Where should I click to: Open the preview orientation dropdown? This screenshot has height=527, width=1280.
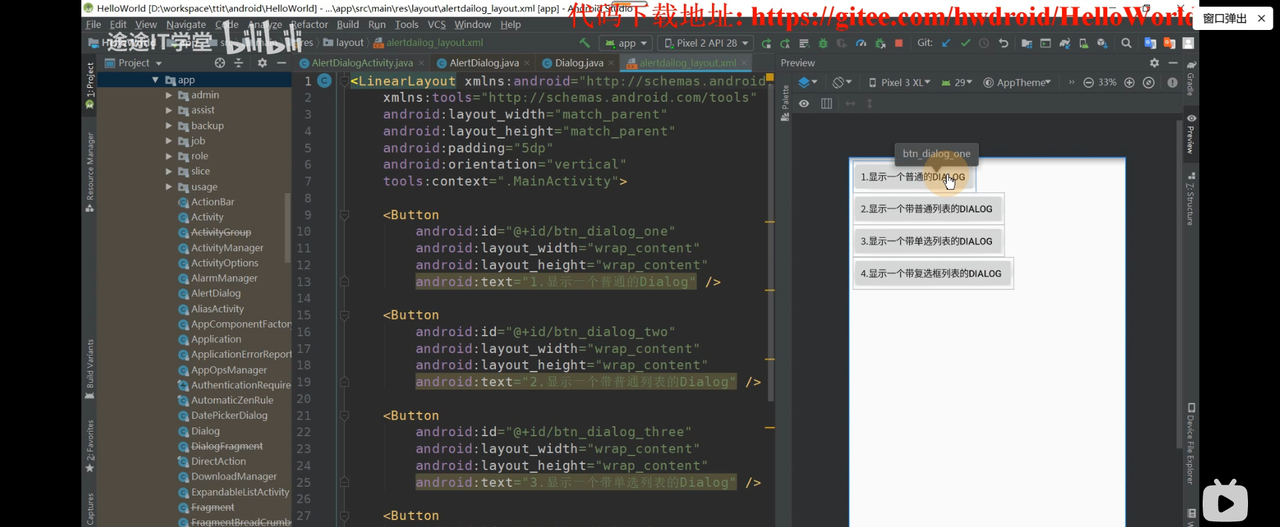842,83
